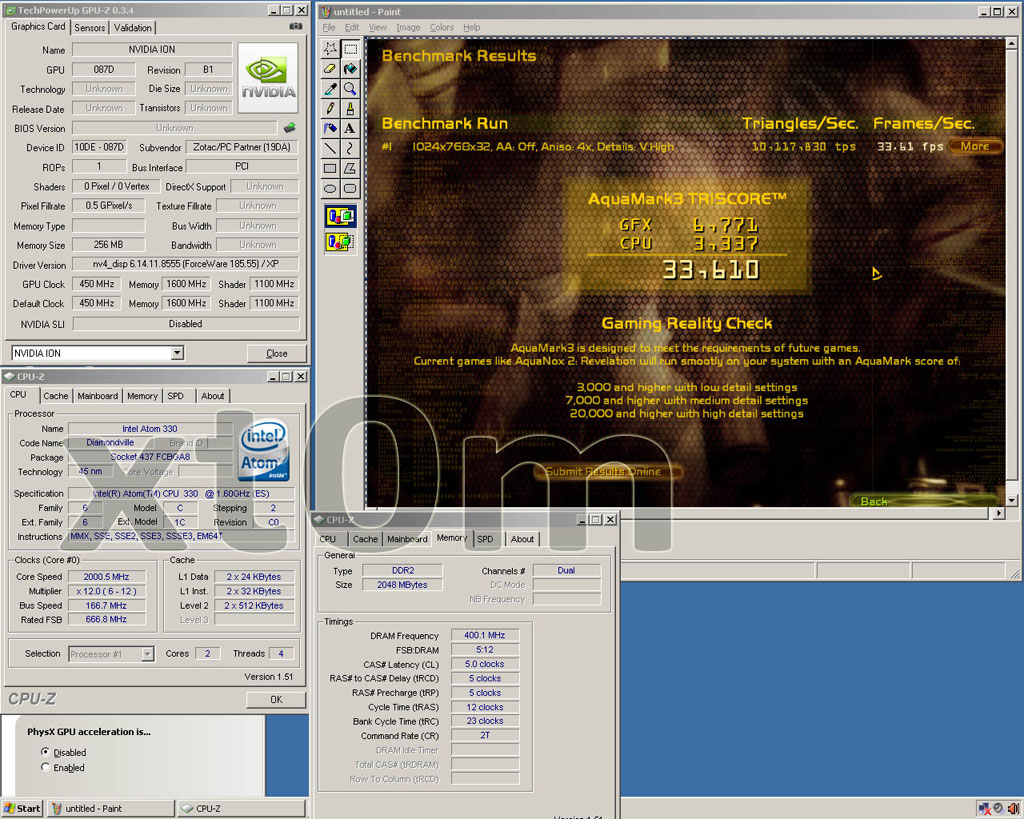Select the Polygon shape tool
The image size is (1024, 819).
(x=351, y=169)
